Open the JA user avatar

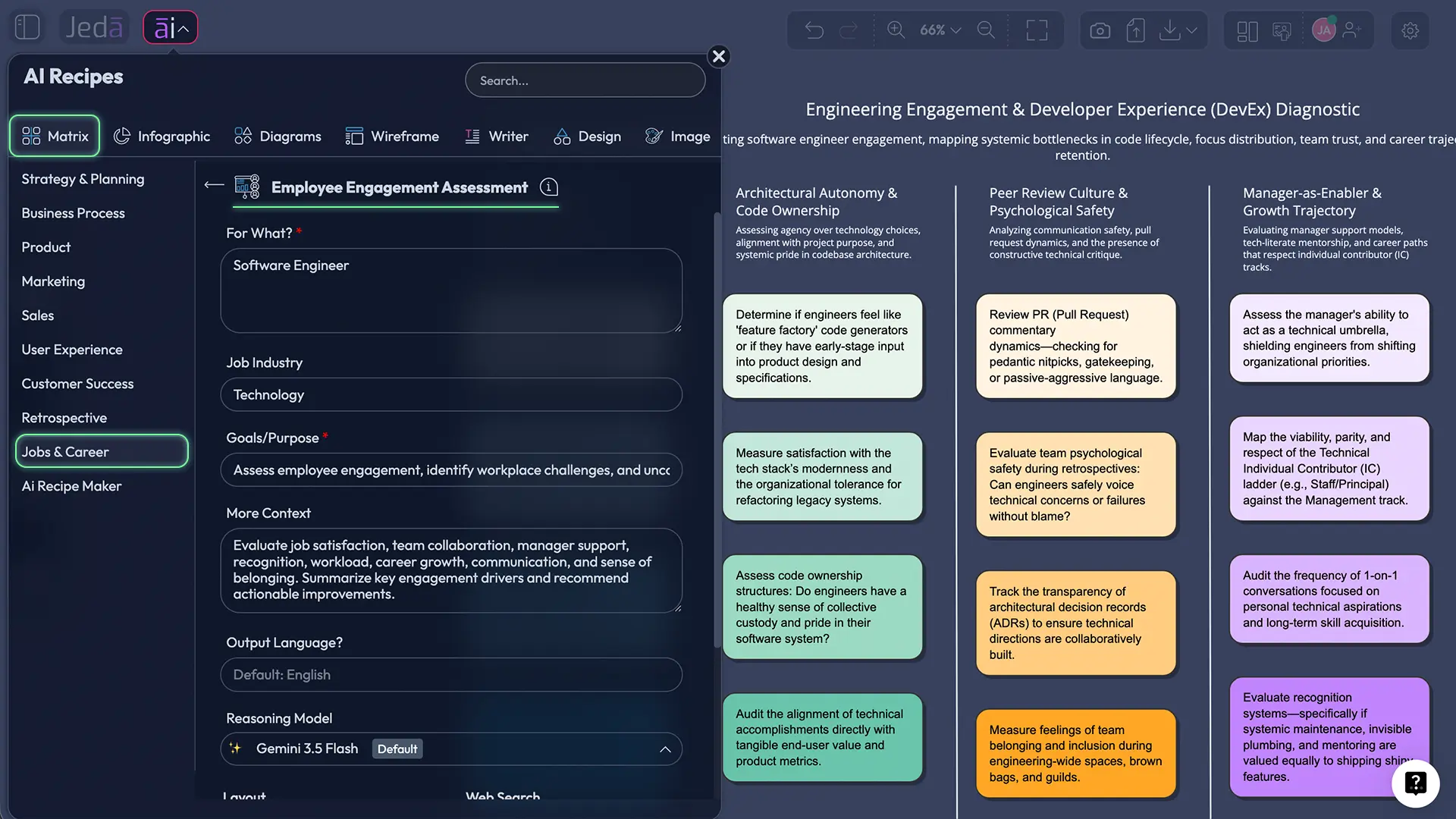pyautogui.click(x=1324, y=30)
